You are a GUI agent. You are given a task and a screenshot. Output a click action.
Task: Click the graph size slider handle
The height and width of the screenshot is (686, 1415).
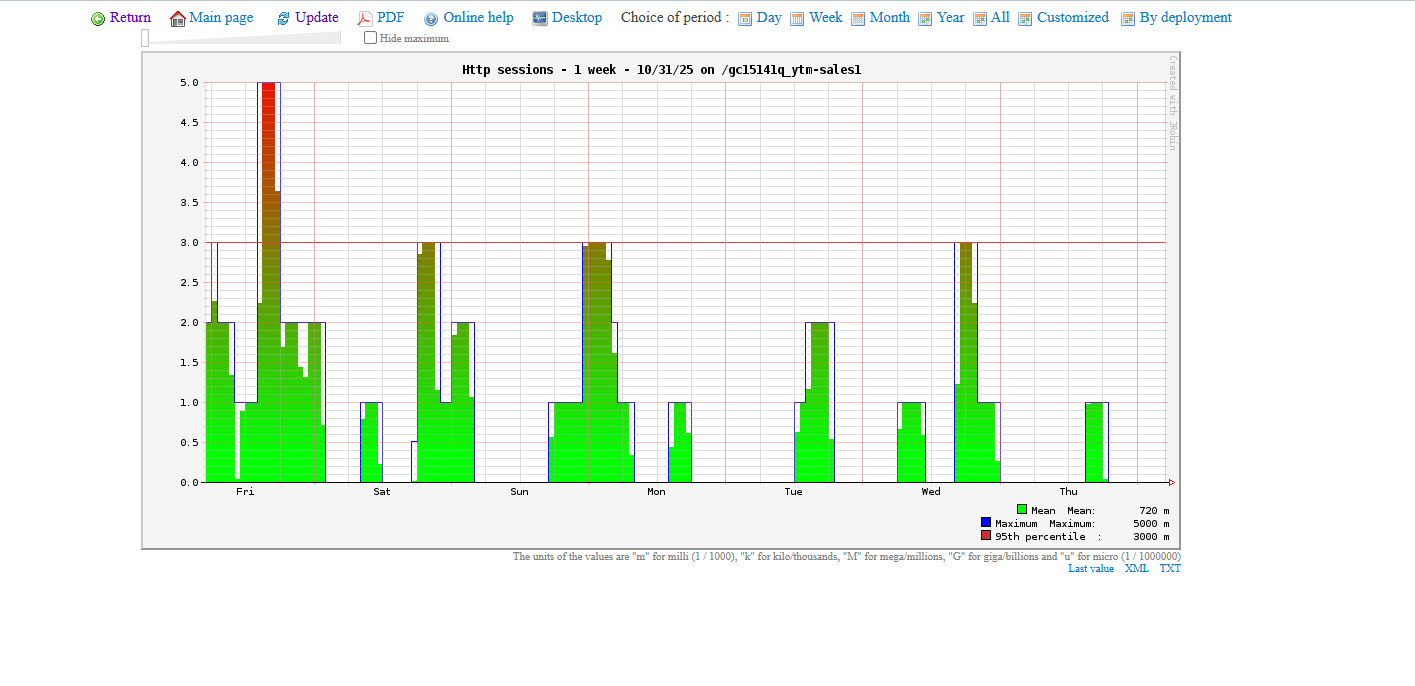pyautogui.click(x=145, y=38)
